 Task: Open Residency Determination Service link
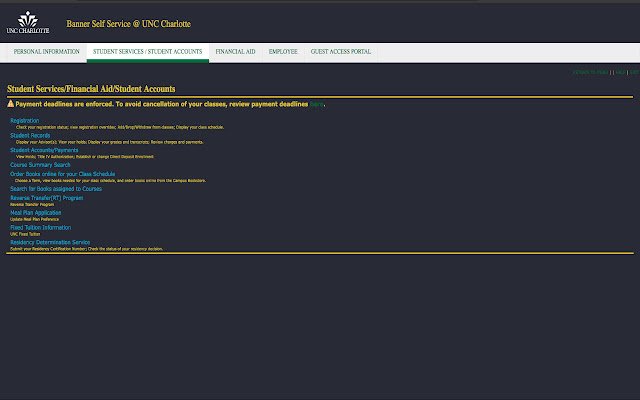click(50, 242)
